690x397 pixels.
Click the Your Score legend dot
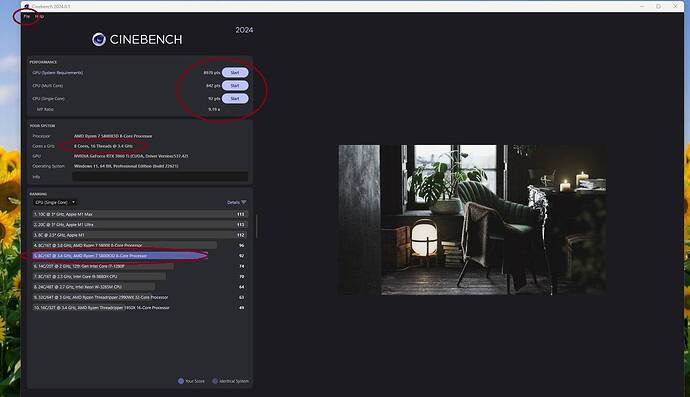181,381
